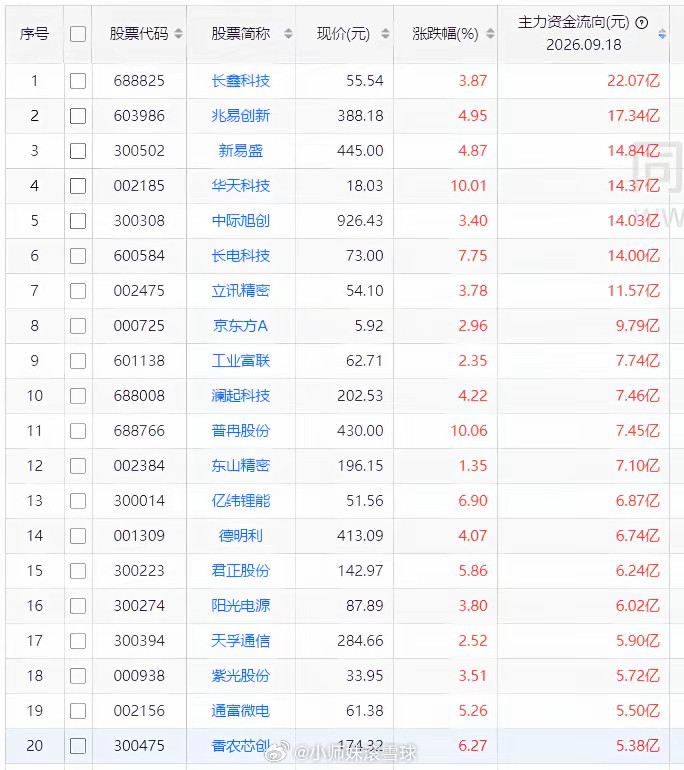
Task: Open stock link 兆易创新
Action: [241, 116]
